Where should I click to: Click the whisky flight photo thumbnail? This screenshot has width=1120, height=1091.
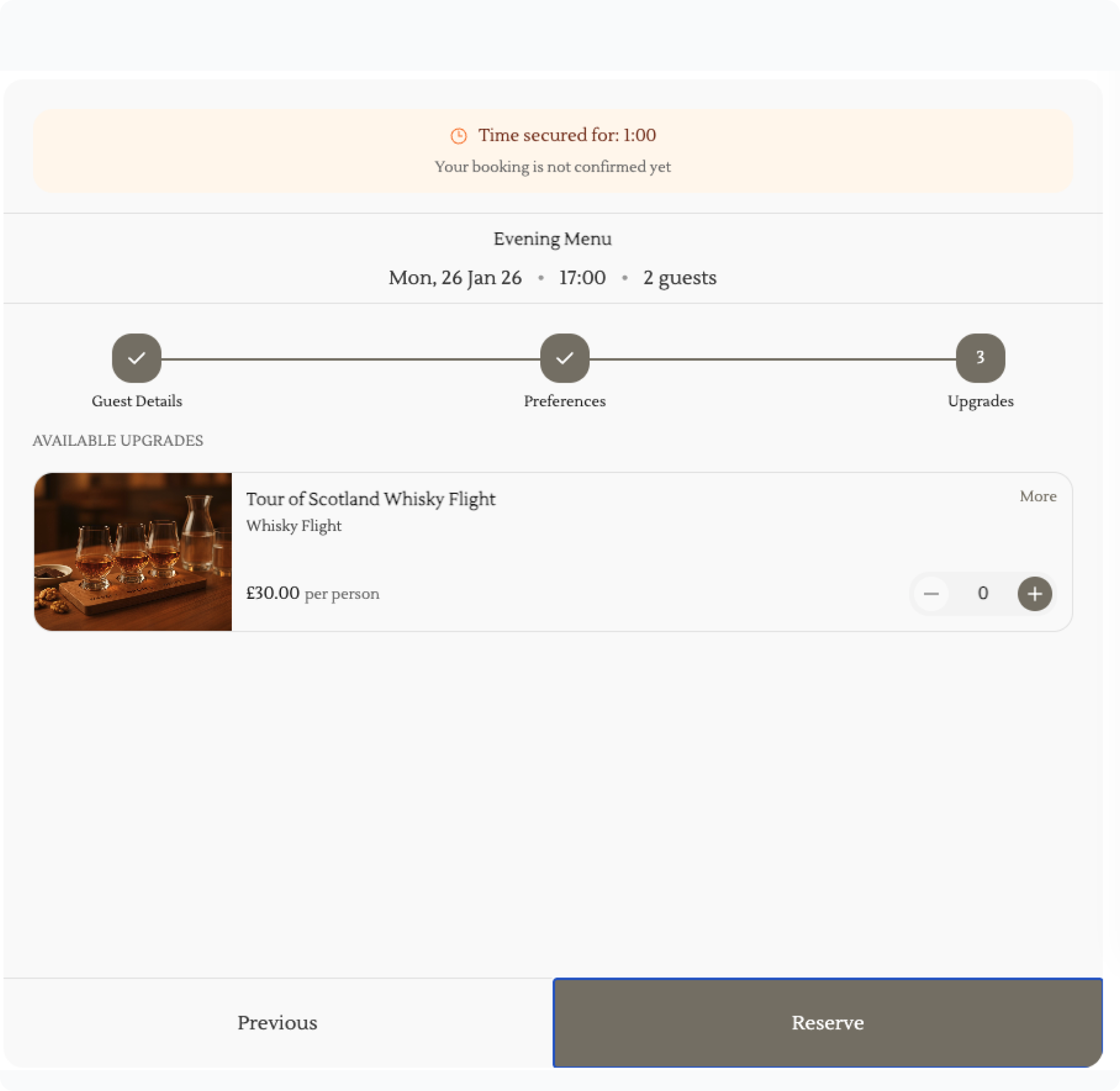[x=133, y=551]
